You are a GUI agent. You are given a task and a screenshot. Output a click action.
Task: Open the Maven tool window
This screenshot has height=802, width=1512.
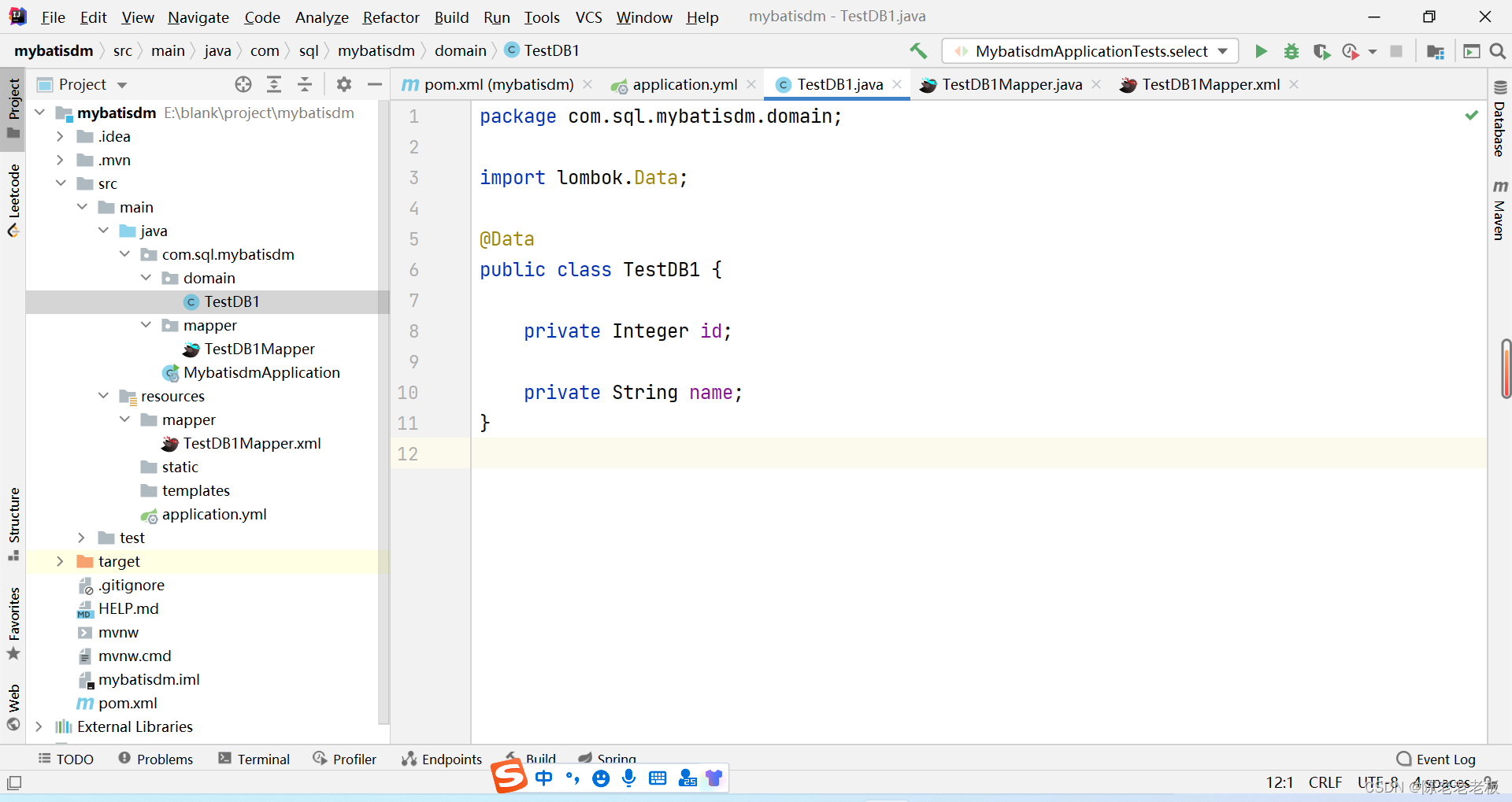[1499, 210]
